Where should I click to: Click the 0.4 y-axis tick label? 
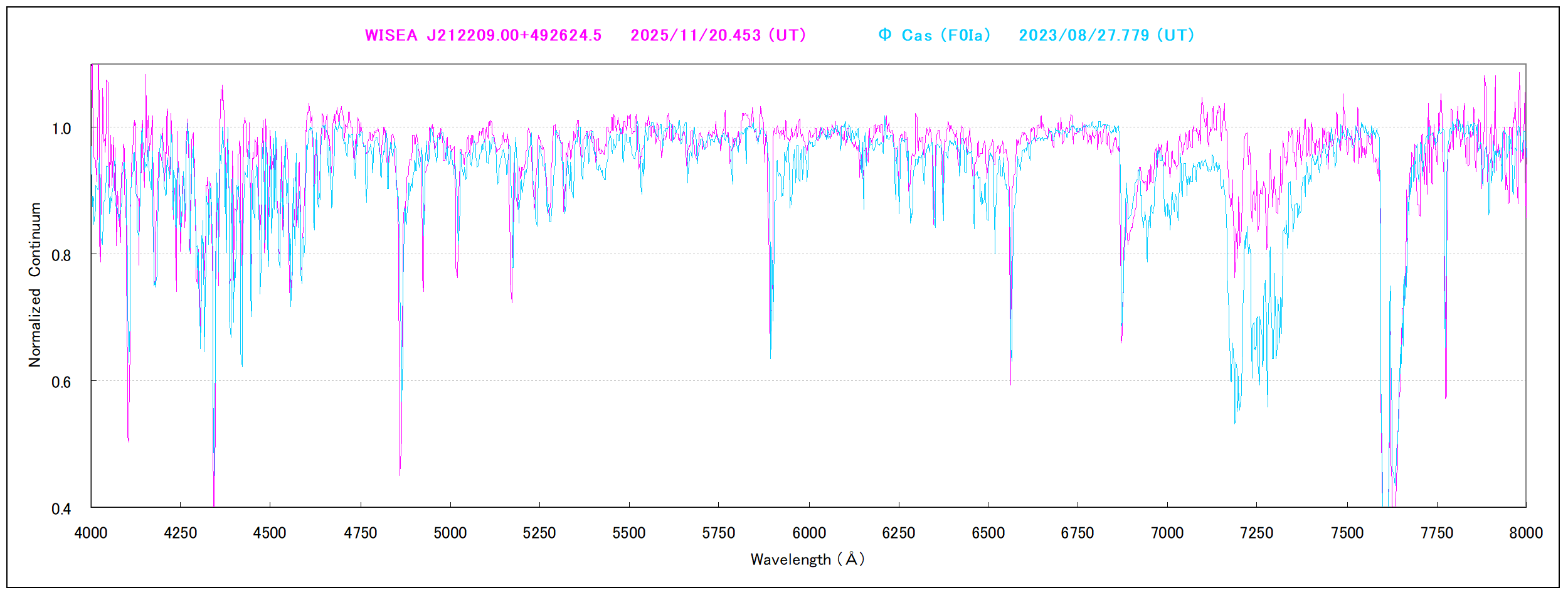(61, 509)
